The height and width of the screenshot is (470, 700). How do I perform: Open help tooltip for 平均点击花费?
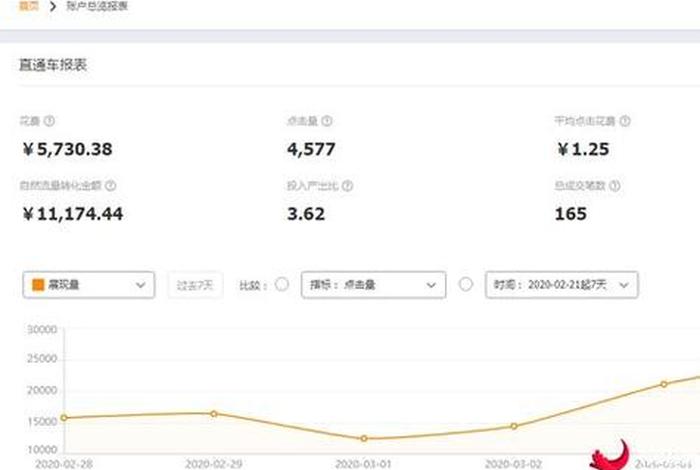625,121
